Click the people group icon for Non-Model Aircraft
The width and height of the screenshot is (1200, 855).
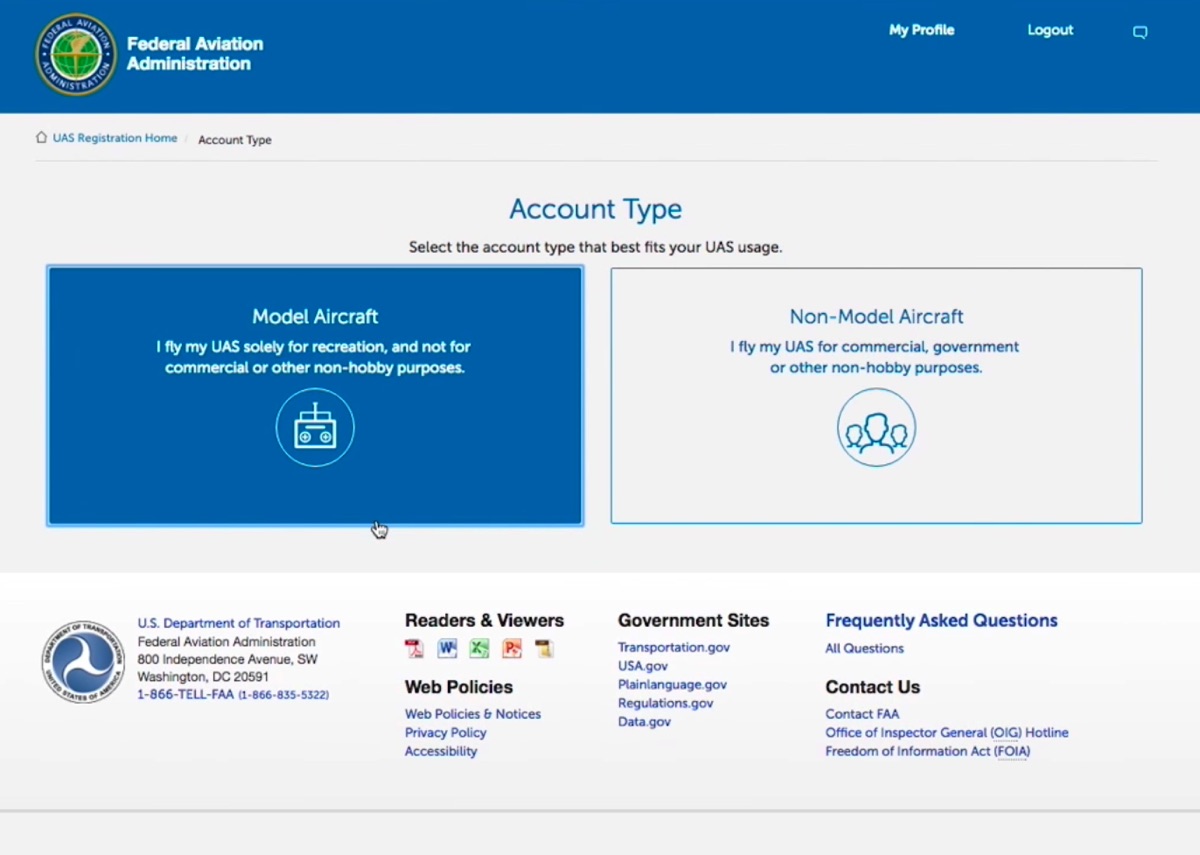pyautogui.click(x=876, y=427)
